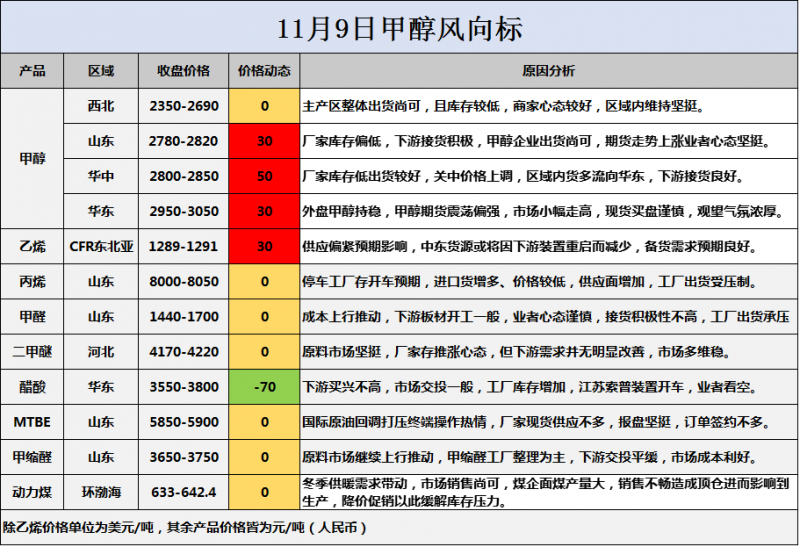Click price cell "4170-4220"
The width and height of the screenshot is (800, 547).
pos(184,352)
